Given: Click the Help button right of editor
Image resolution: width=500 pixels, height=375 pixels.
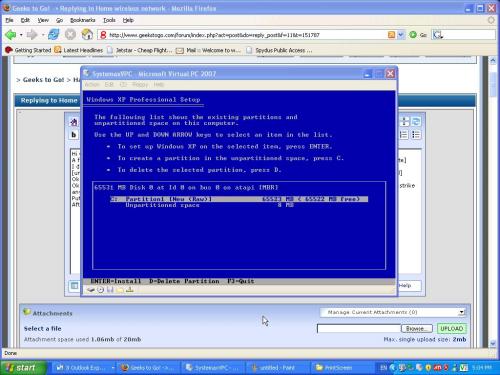Looking at the screenshot, I should (x=409, y=286).
